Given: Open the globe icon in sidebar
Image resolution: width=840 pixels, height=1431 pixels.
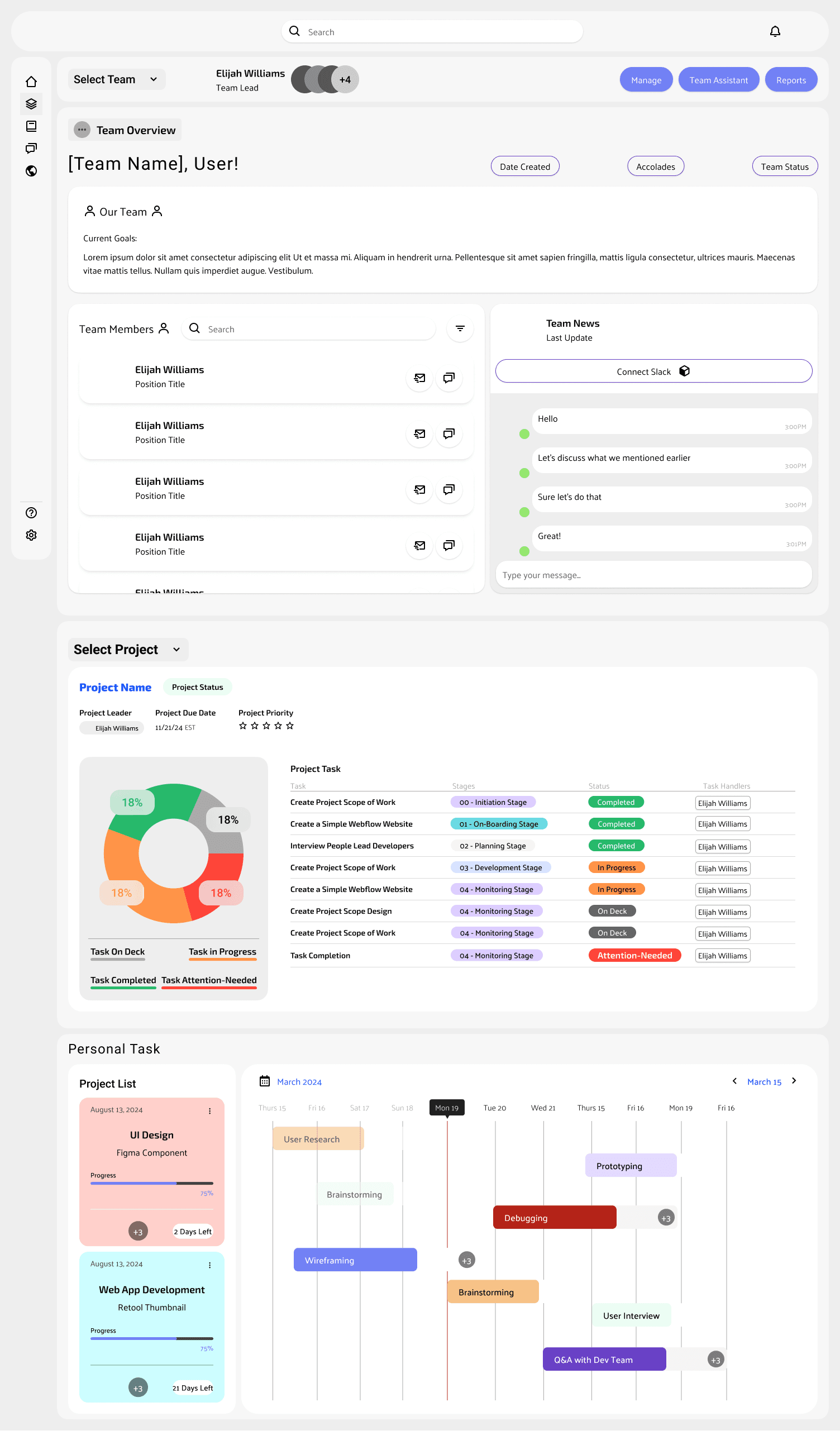Looking at the screenshot, I should click(31, 171).
